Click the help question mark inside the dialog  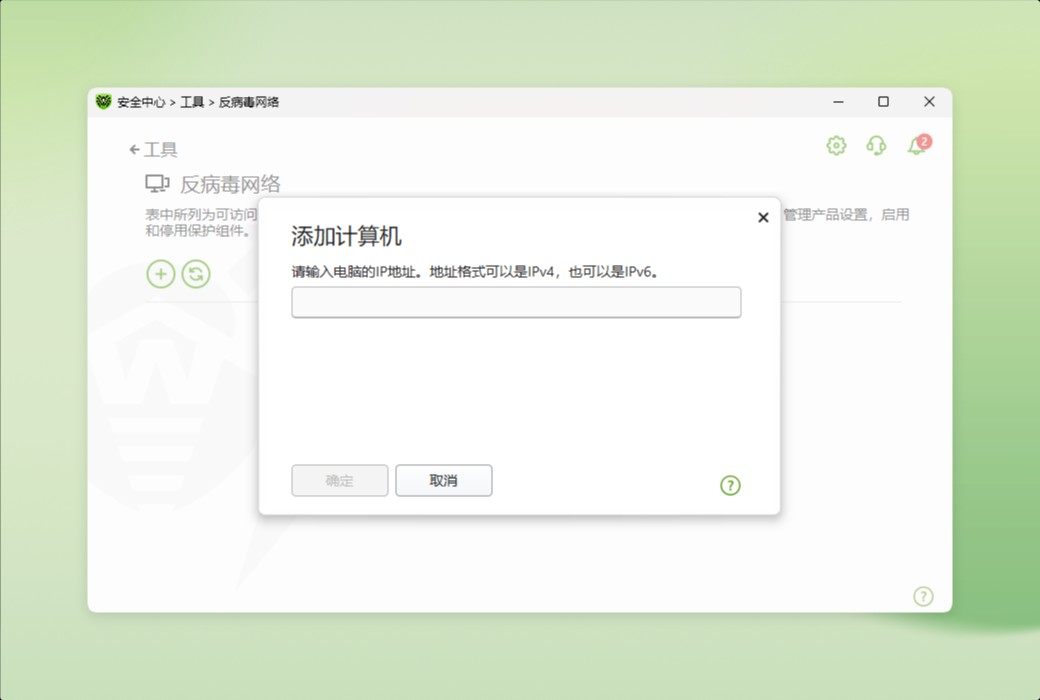click(x=730, y=485)
